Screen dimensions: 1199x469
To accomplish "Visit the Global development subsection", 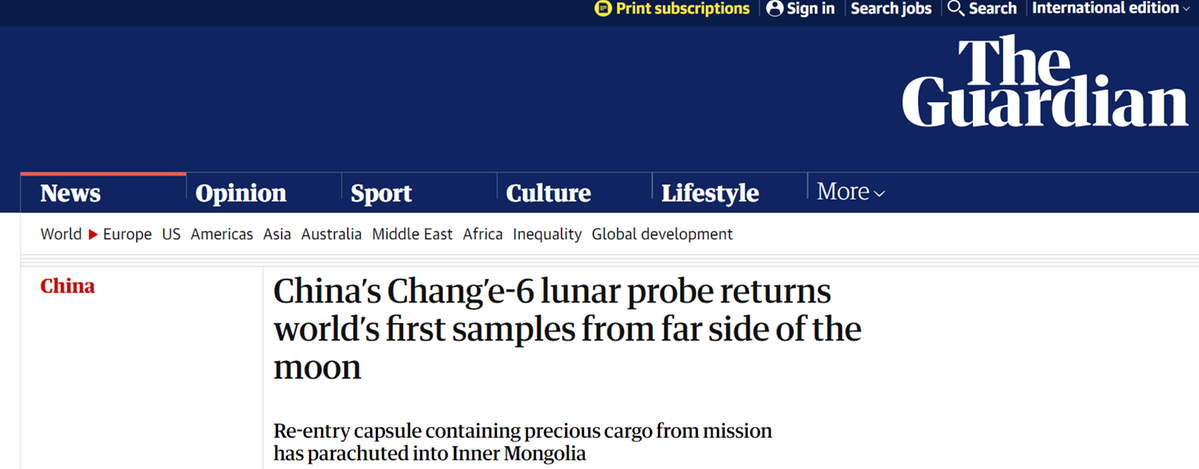I will coord(662,234).
